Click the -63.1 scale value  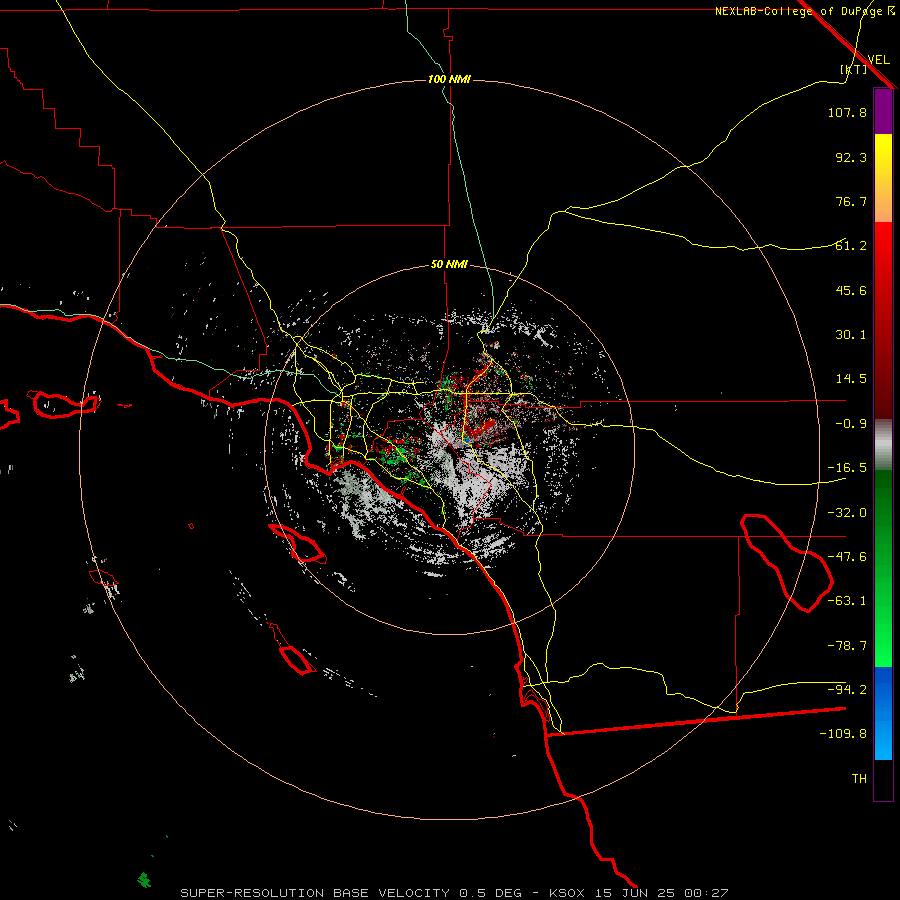[847, 601]
